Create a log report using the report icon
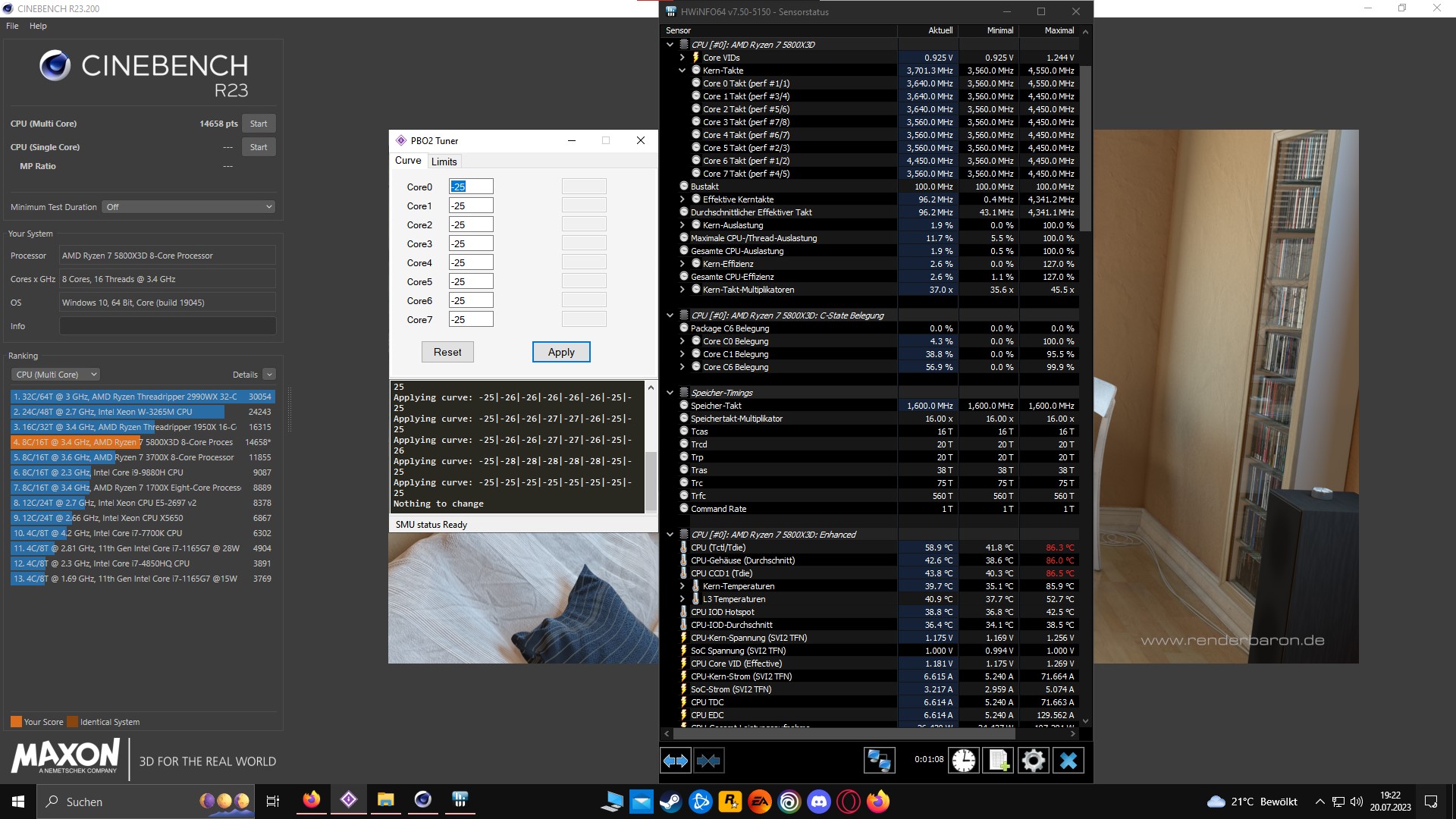Viewport: 1456px width, 819px height. point(999,760)
